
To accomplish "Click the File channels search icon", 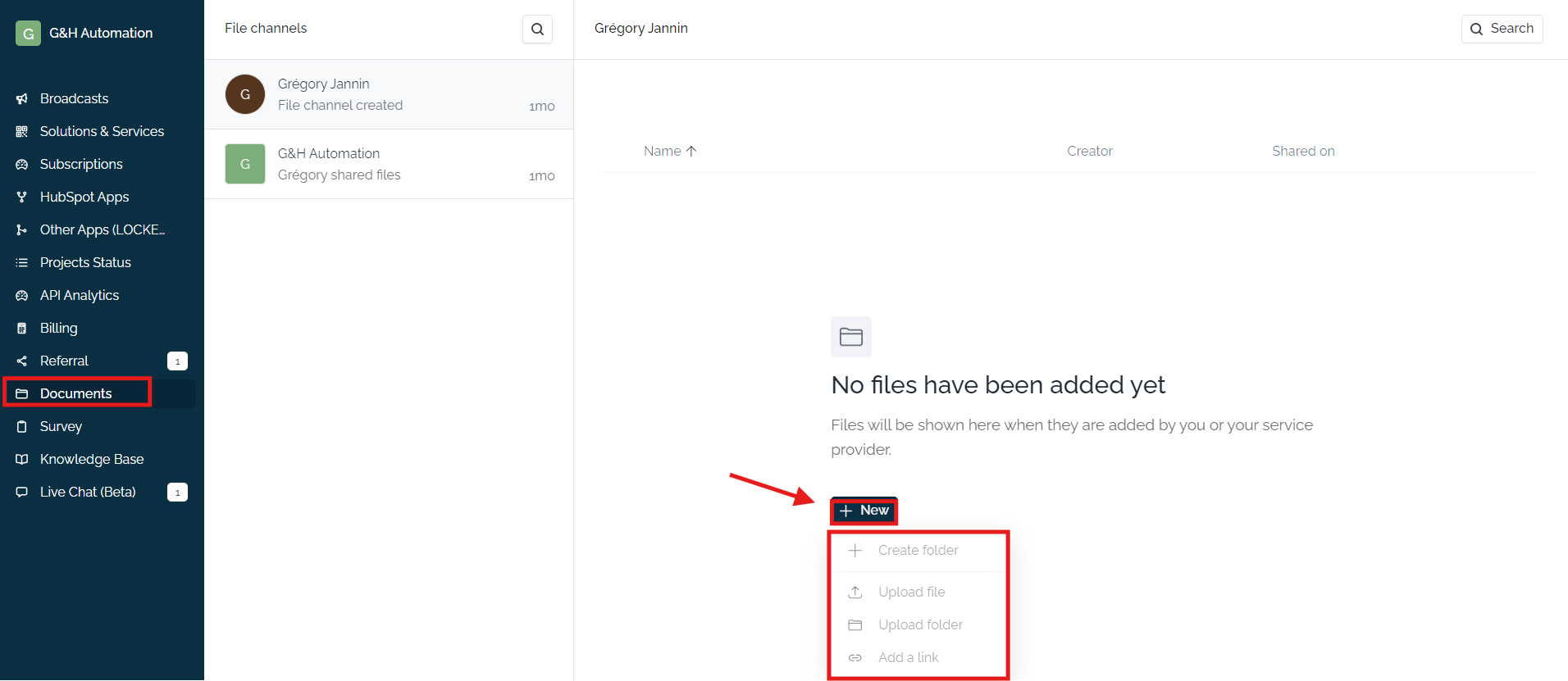I will (x=537, y=30).
